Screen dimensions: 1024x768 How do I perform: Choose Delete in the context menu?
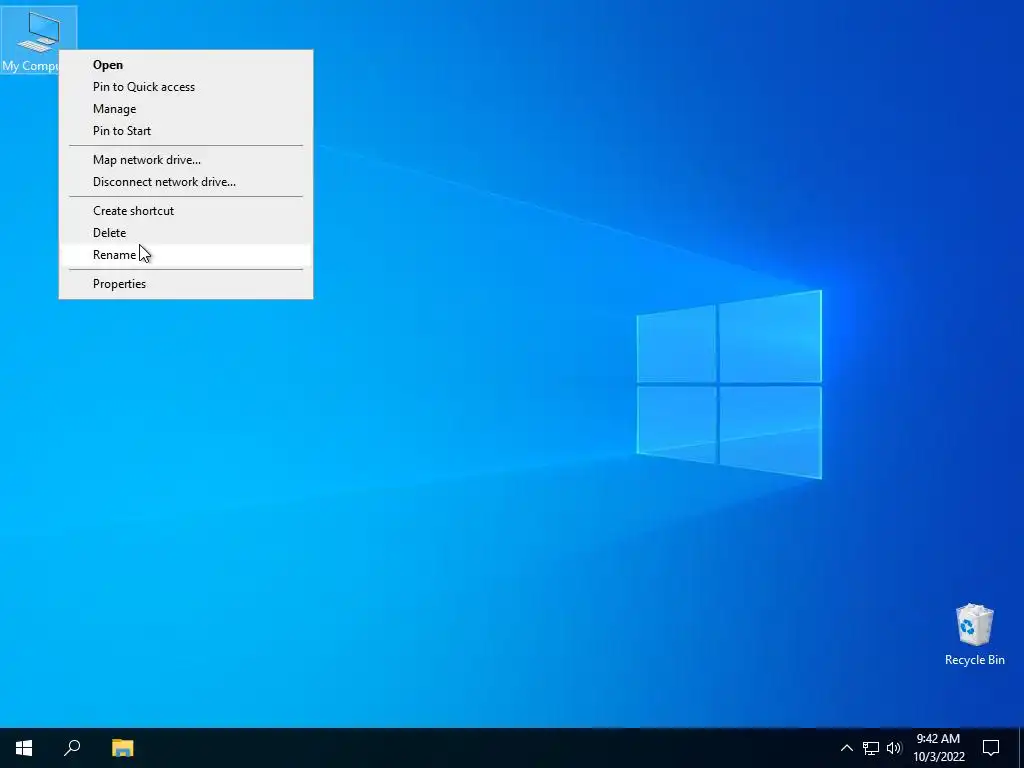click(186, 232)
